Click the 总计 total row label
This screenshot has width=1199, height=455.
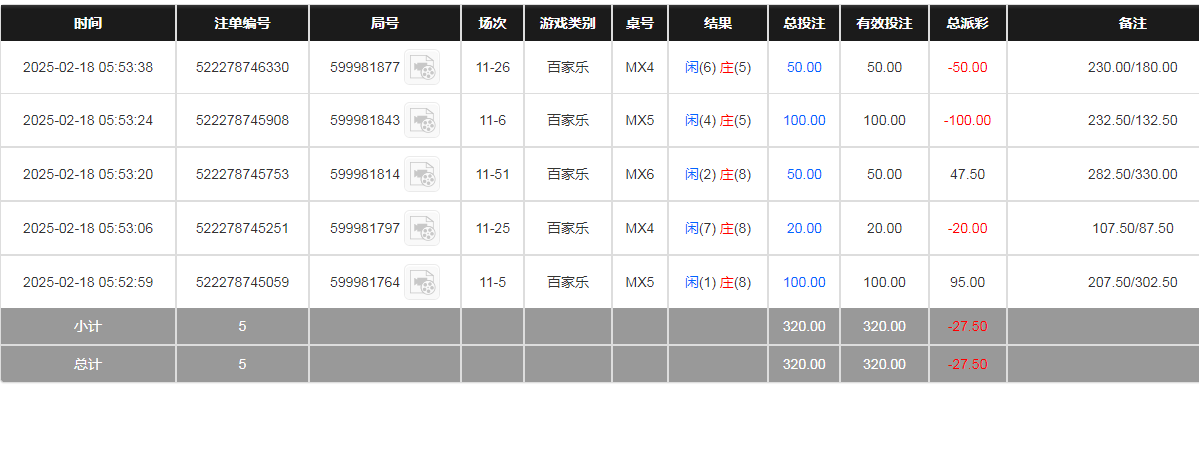pos(88,365)
